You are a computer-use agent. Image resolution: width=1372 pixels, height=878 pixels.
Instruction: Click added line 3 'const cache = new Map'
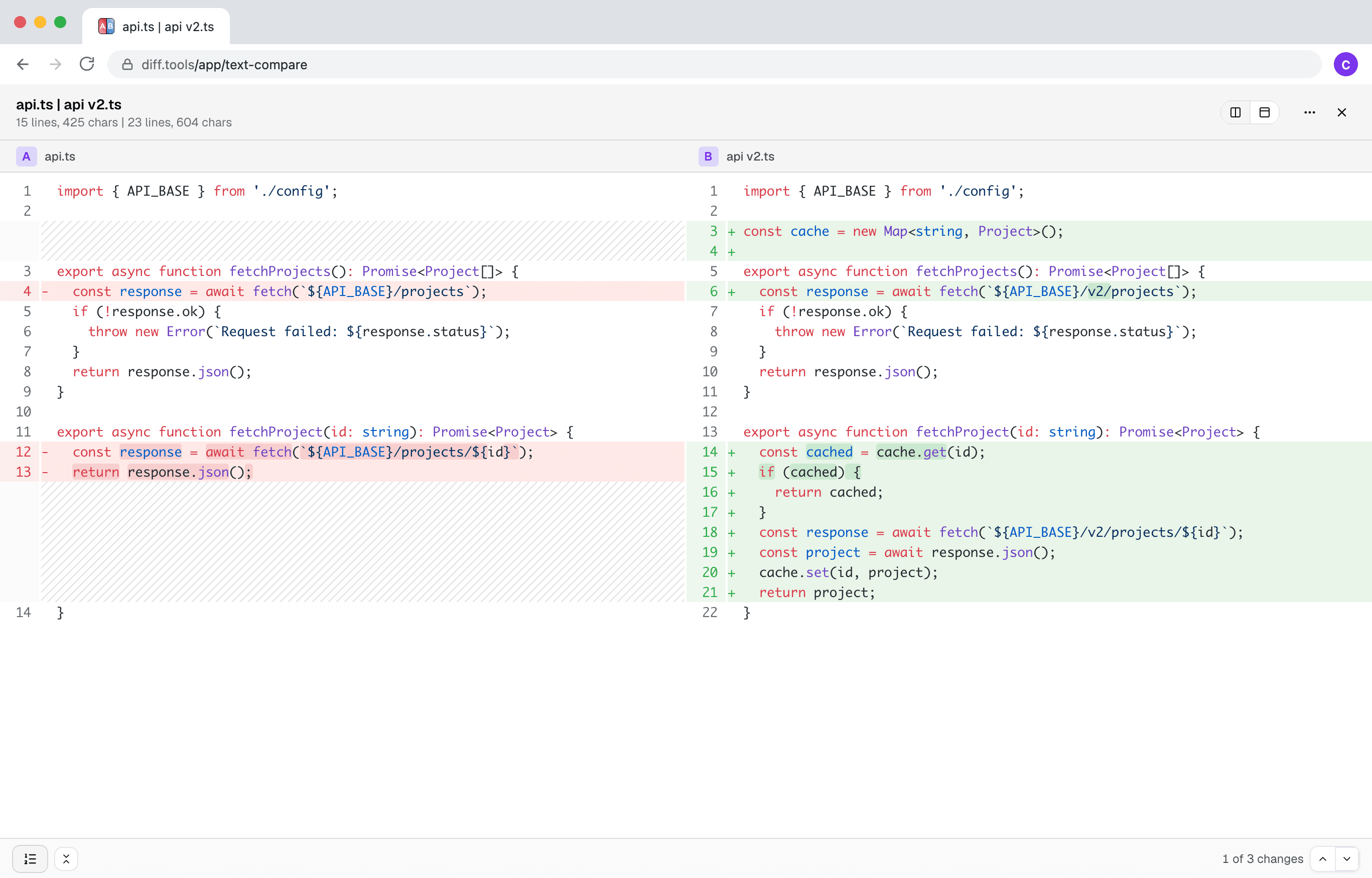point(1029,231)
